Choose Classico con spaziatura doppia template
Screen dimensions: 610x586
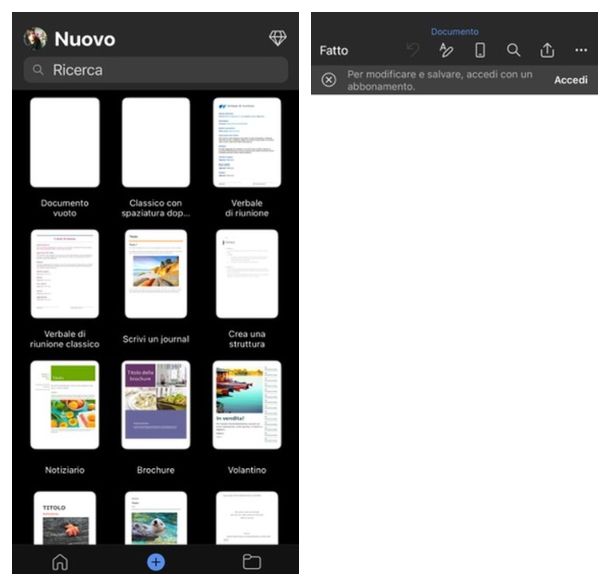click(x=156, y=142)
